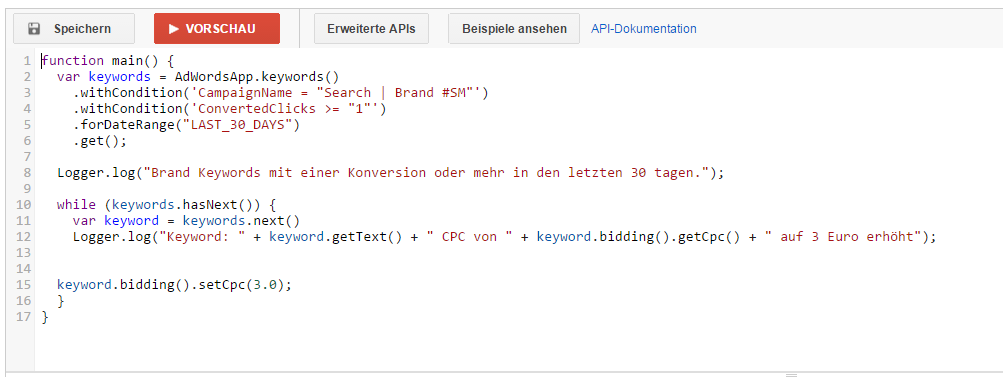Click the play triangle icon on Vorschau
This screenshot has width=1003, height=377.
173,29
